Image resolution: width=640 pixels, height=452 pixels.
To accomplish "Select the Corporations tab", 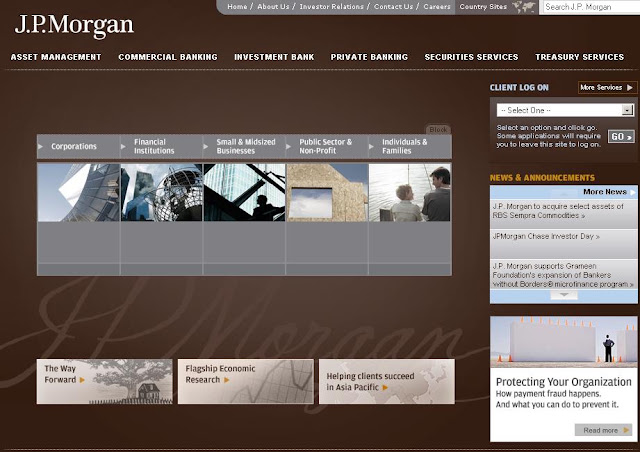I will 78,147.
